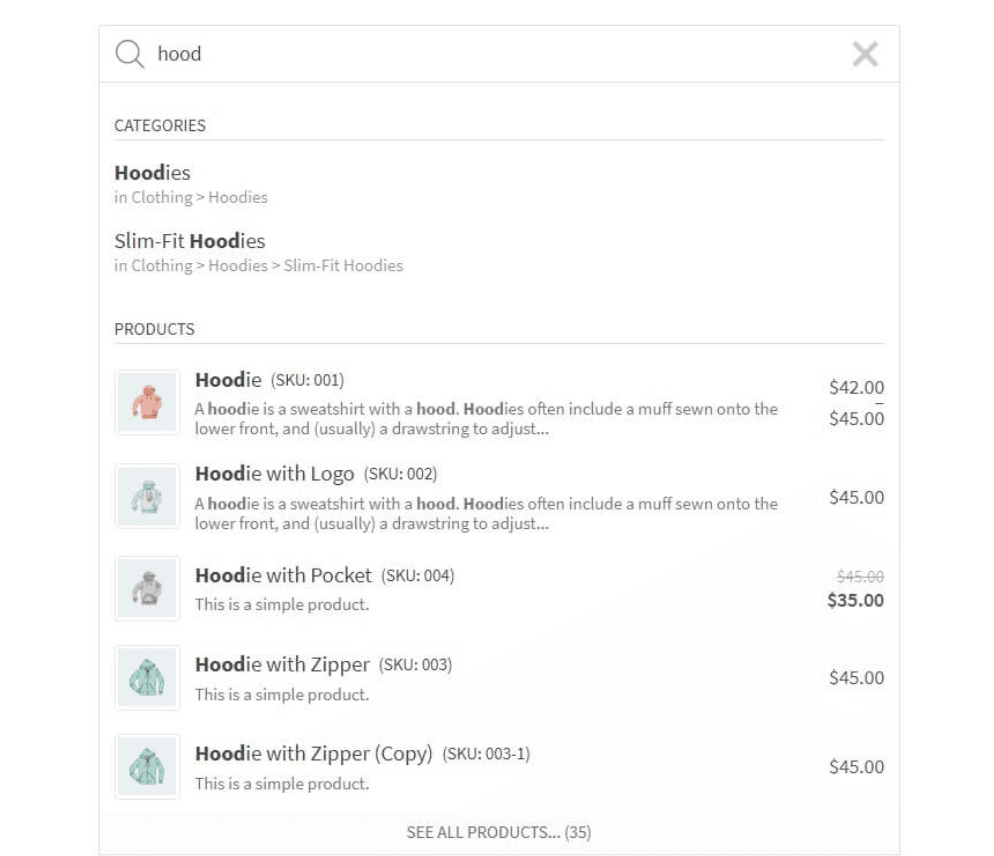Click the red Hoodie product thumbnail
The width and height of the screenshot is (994, 856).
click(x=147, y=402)
